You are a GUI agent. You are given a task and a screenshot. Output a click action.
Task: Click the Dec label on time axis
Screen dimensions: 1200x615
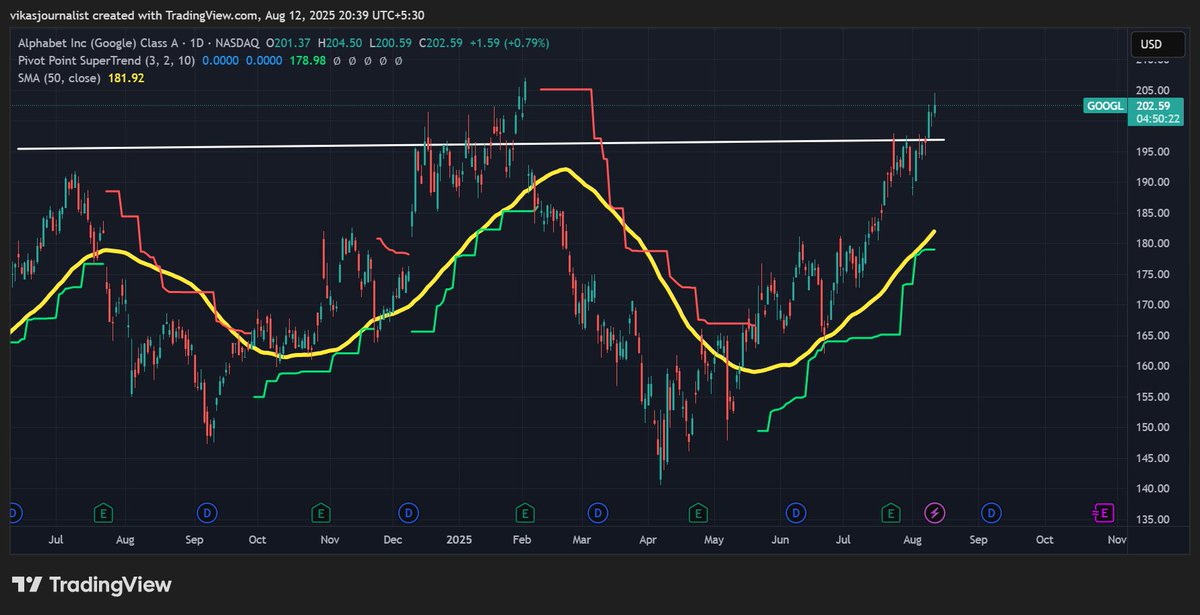click(392, 539)
